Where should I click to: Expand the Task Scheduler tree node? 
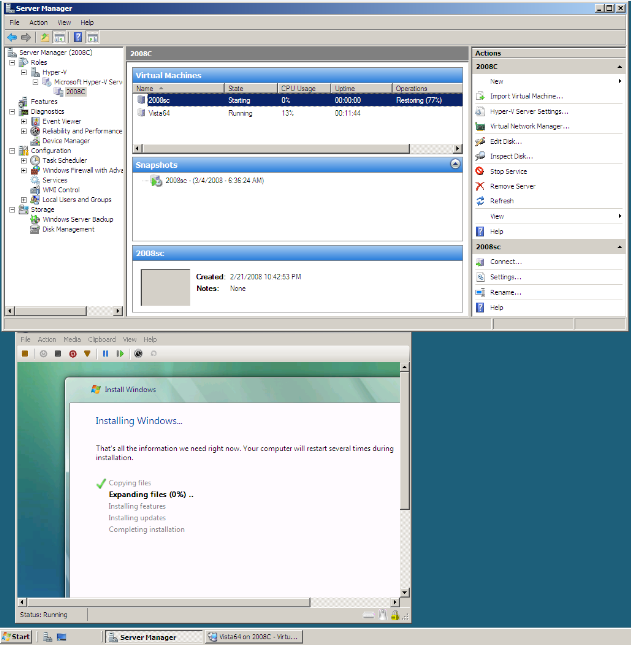click(24, 160)
